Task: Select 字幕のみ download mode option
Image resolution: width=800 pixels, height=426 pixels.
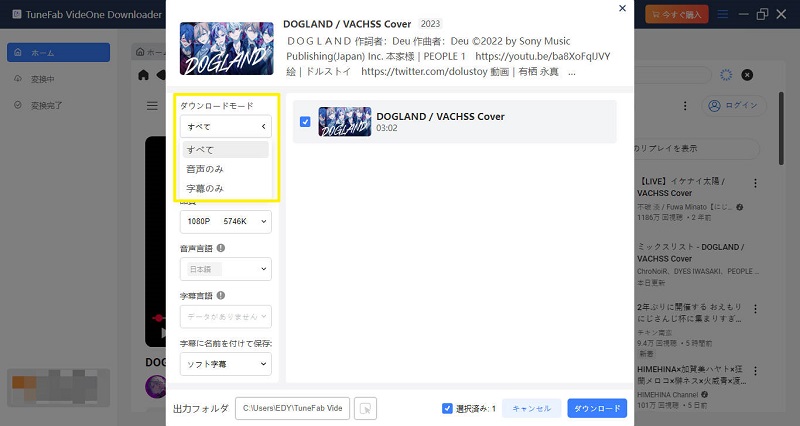Action: pos(226,188)
